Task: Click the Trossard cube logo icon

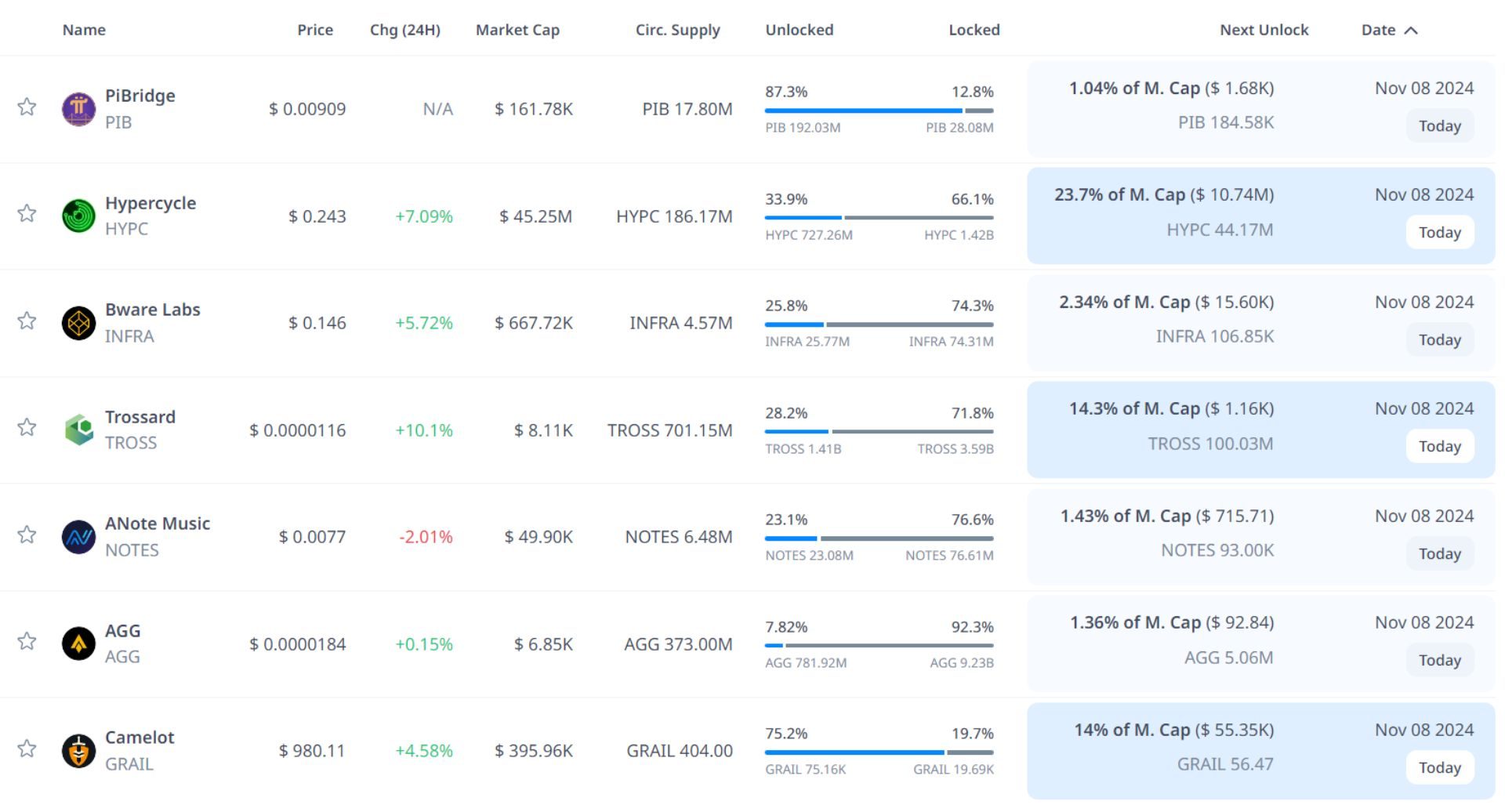Action: (78, 430)
